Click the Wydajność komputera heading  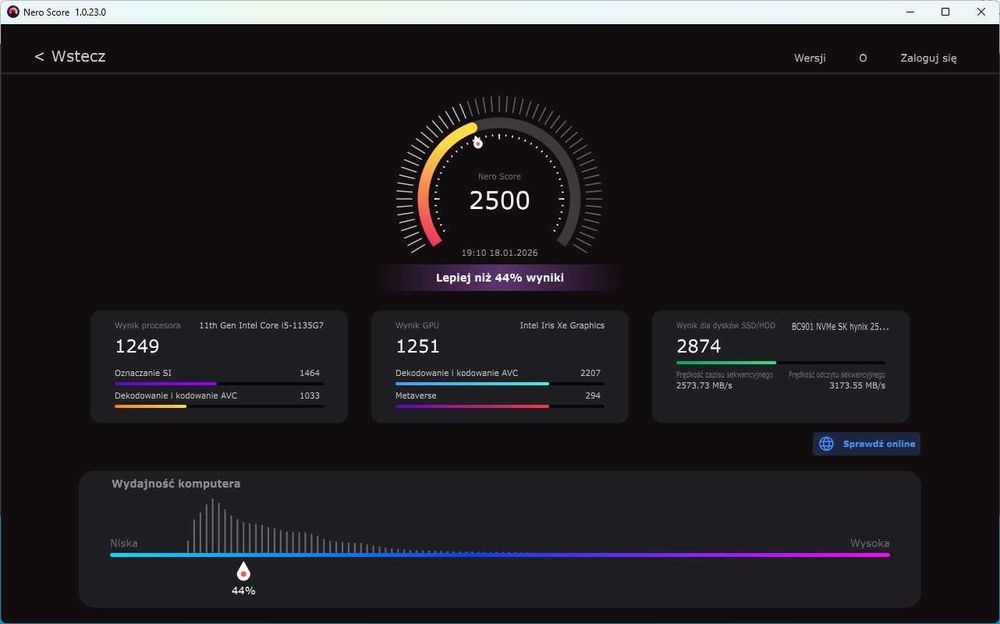(176, 484)
